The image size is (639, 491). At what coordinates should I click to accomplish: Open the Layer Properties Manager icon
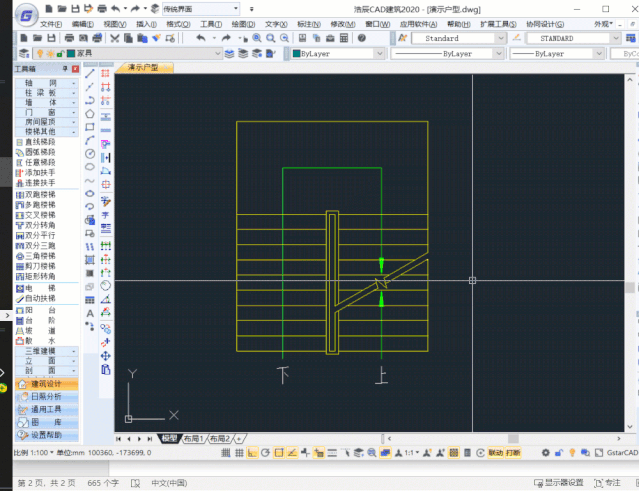coord(24,53)
